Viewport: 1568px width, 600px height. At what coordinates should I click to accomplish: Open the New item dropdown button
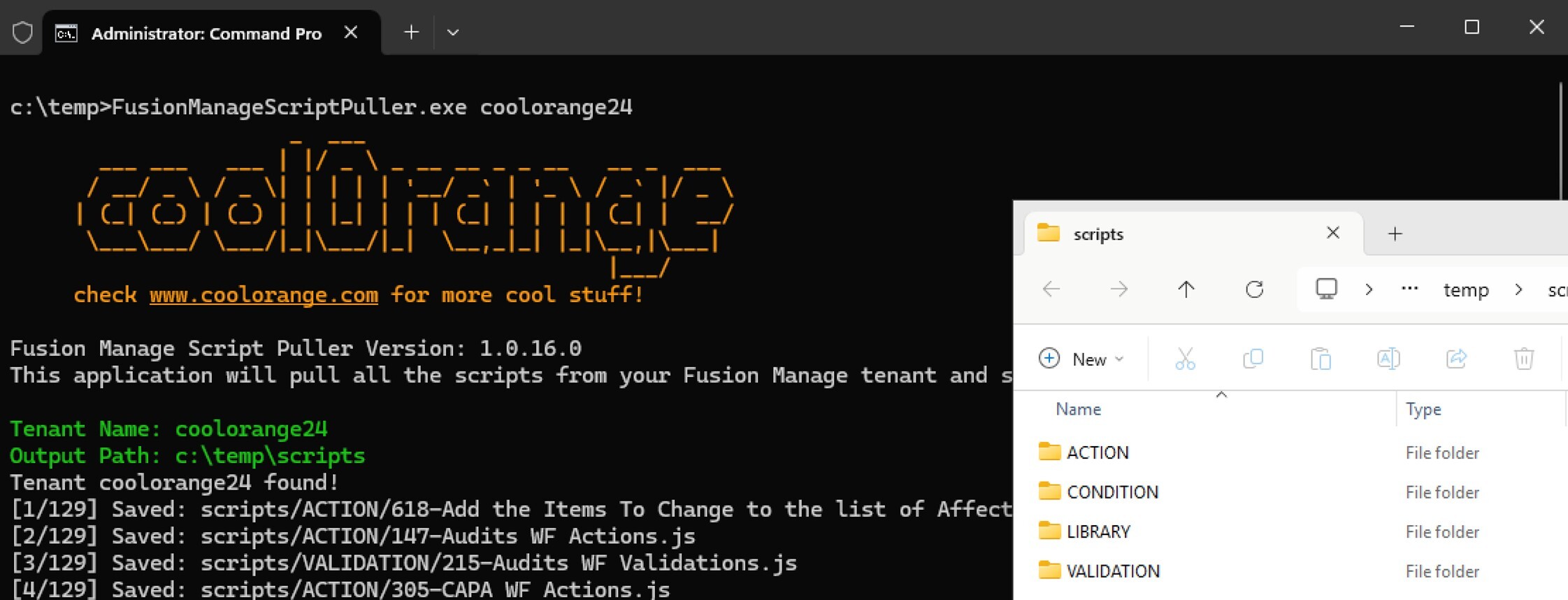point(1081,359)
